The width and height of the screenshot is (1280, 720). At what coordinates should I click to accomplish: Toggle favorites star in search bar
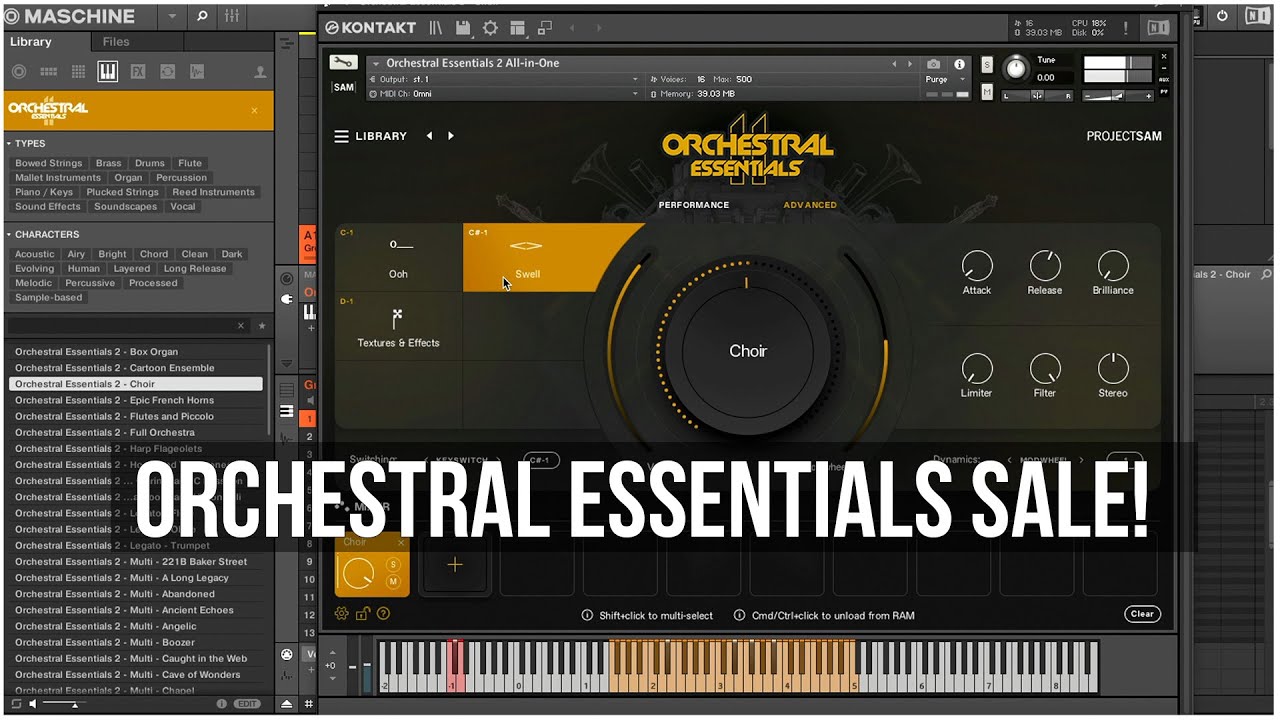[x=262, y=326]
